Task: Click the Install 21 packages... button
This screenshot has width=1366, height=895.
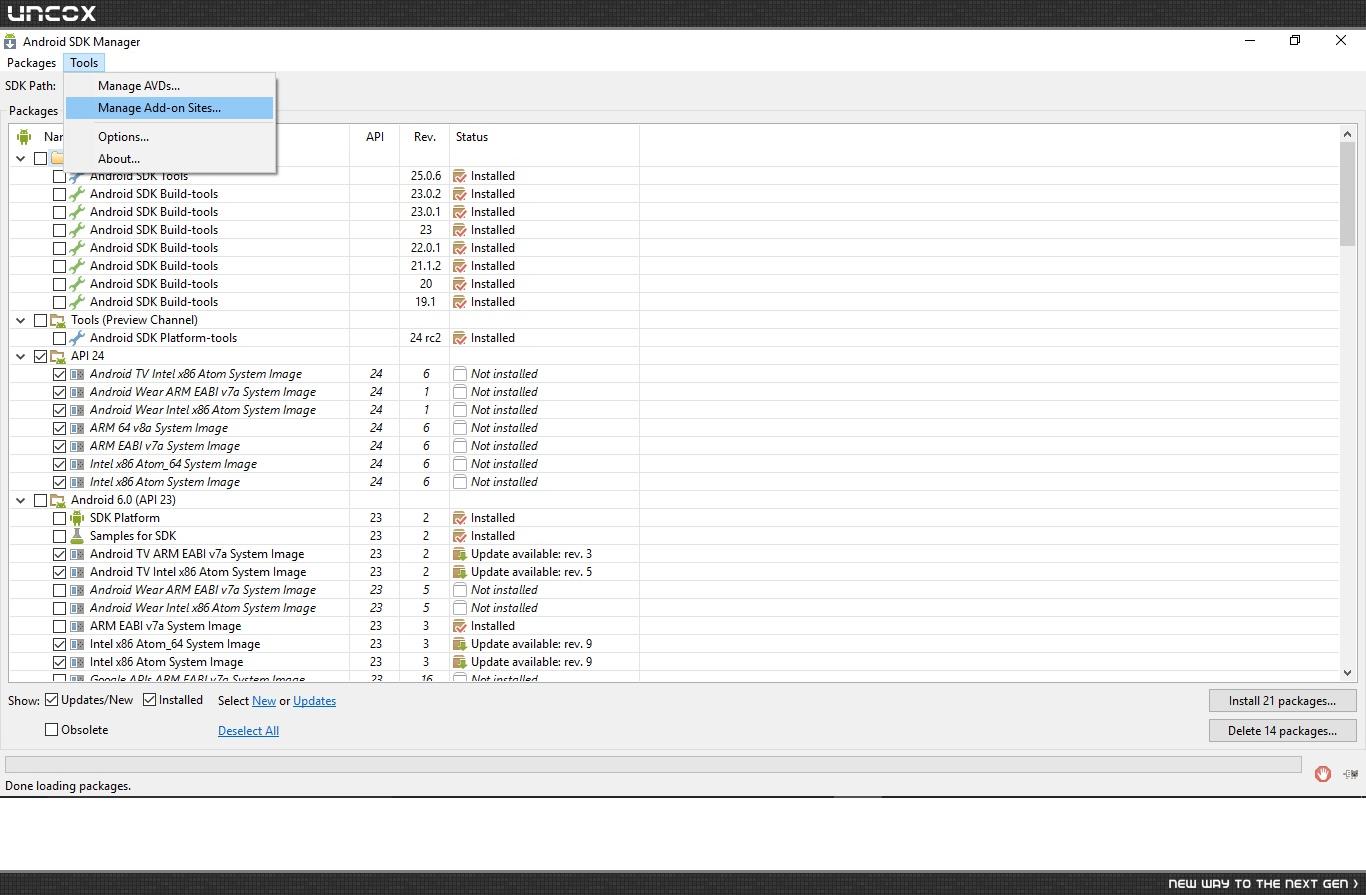Action: coord(1282,701)
